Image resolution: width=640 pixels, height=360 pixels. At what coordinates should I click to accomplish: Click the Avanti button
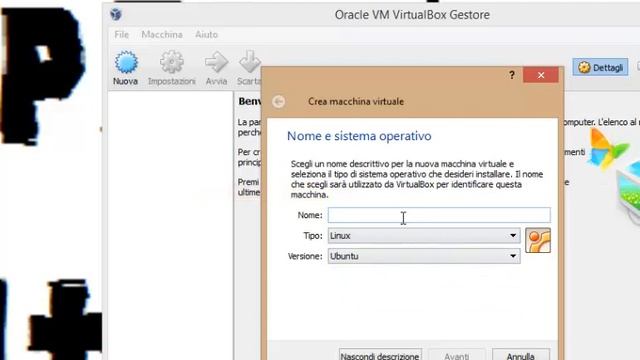click(457, 355)
